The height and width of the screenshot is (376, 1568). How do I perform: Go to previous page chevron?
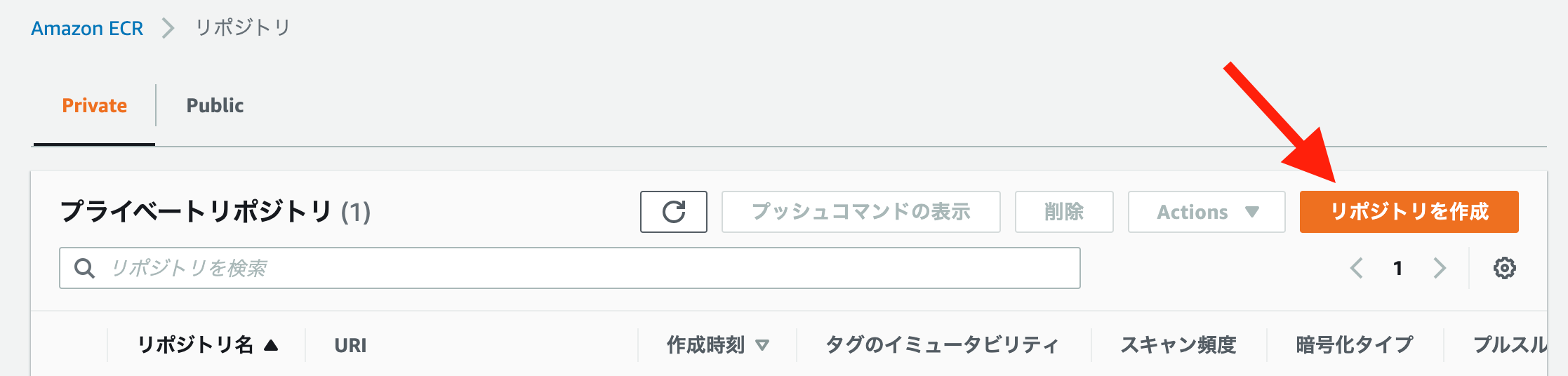tap(1357, 268)
